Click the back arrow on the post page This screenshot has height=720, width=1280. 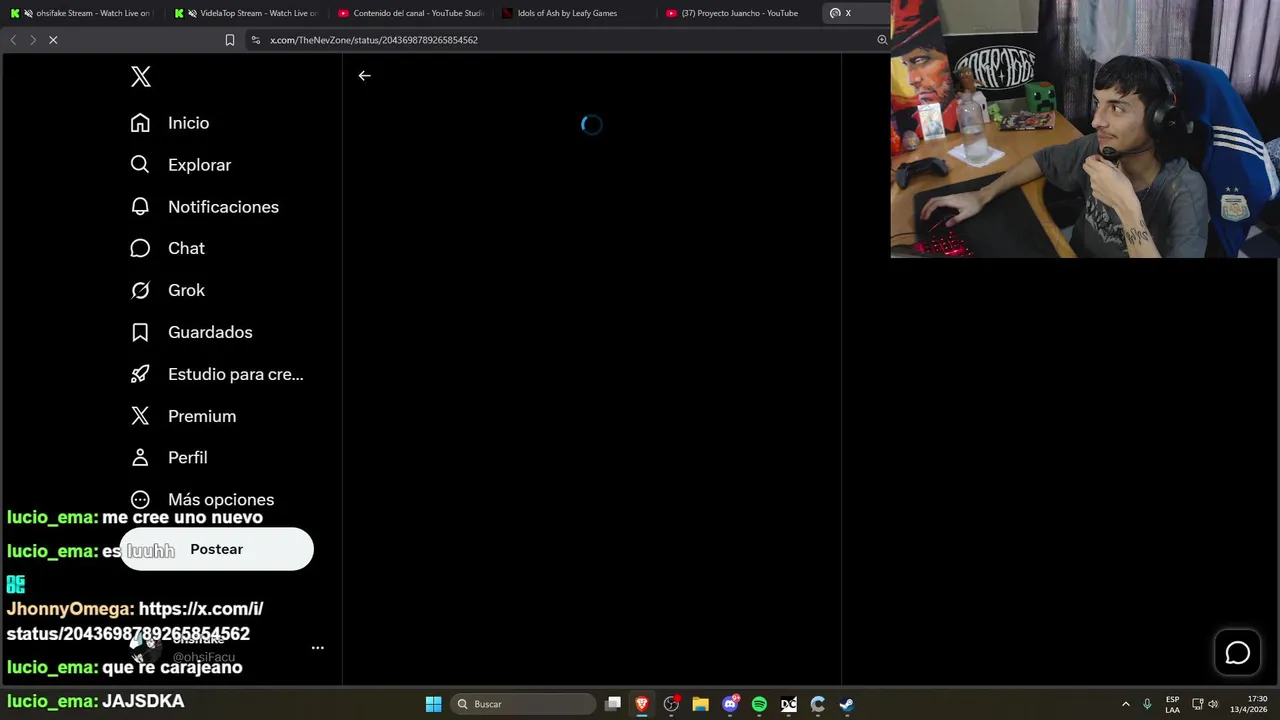364,76
